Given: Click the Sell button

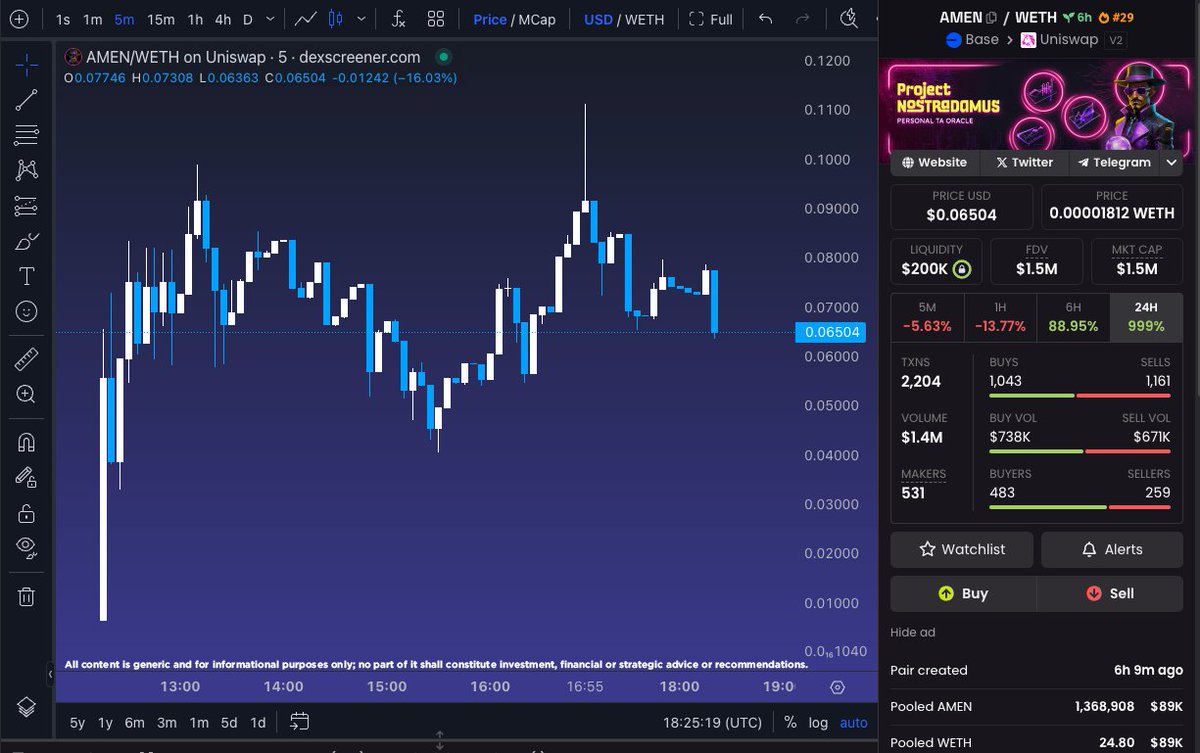Looking at the screenshot, I should pos(1110,593).
